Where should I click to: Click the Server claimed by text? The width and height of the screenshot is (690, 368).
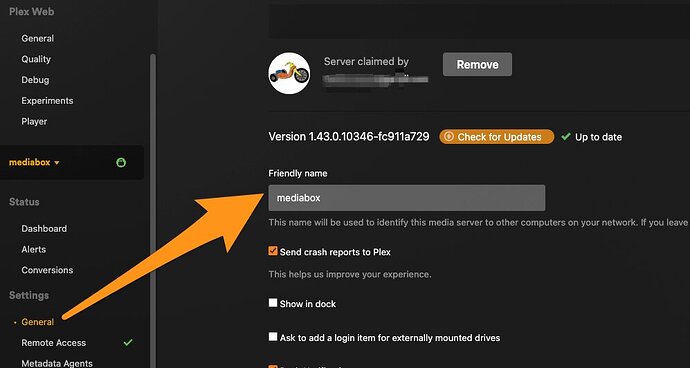click(366, 62)
